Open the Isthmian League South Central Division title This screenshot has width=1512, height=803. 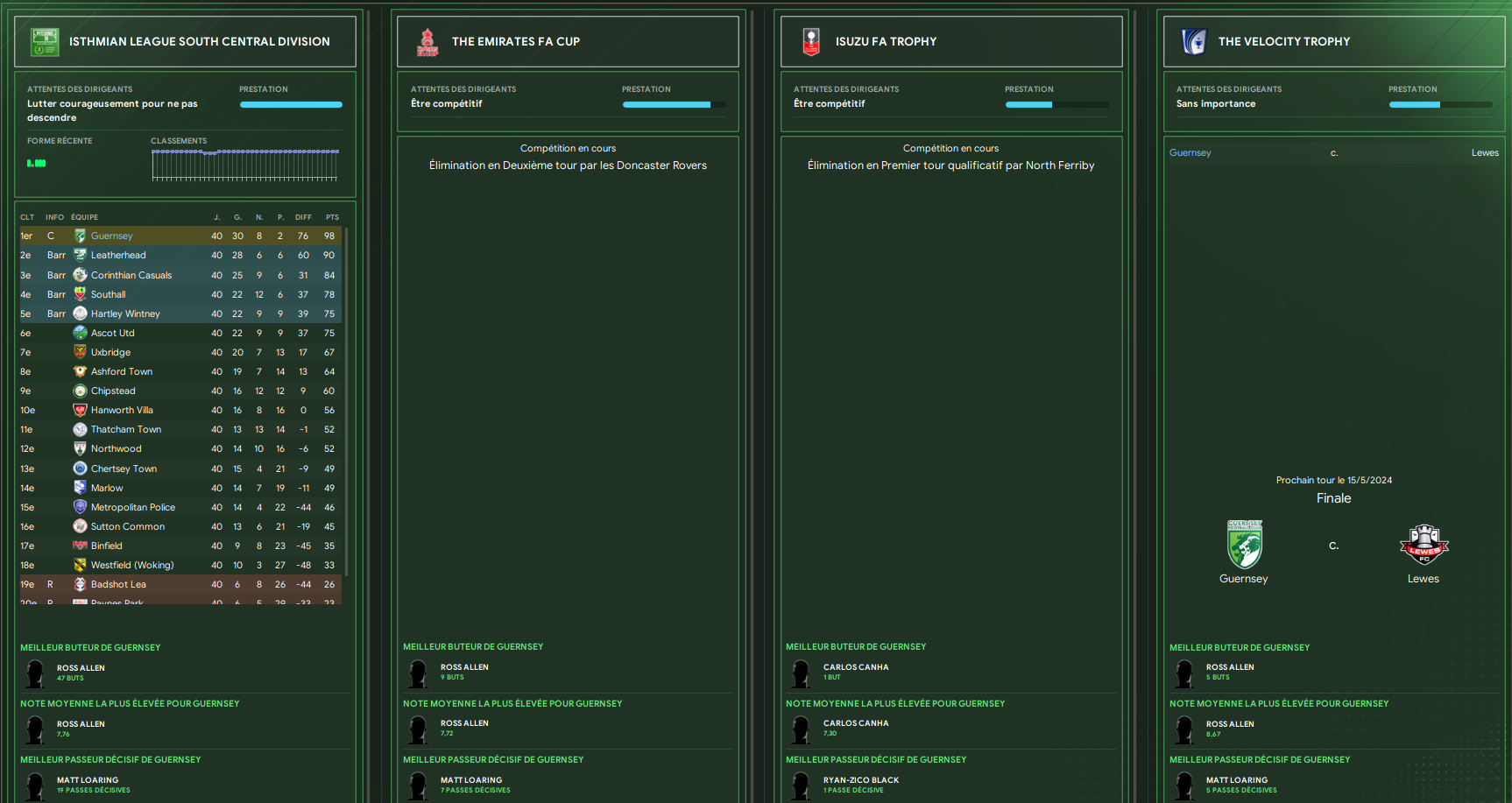coord(200,41)
